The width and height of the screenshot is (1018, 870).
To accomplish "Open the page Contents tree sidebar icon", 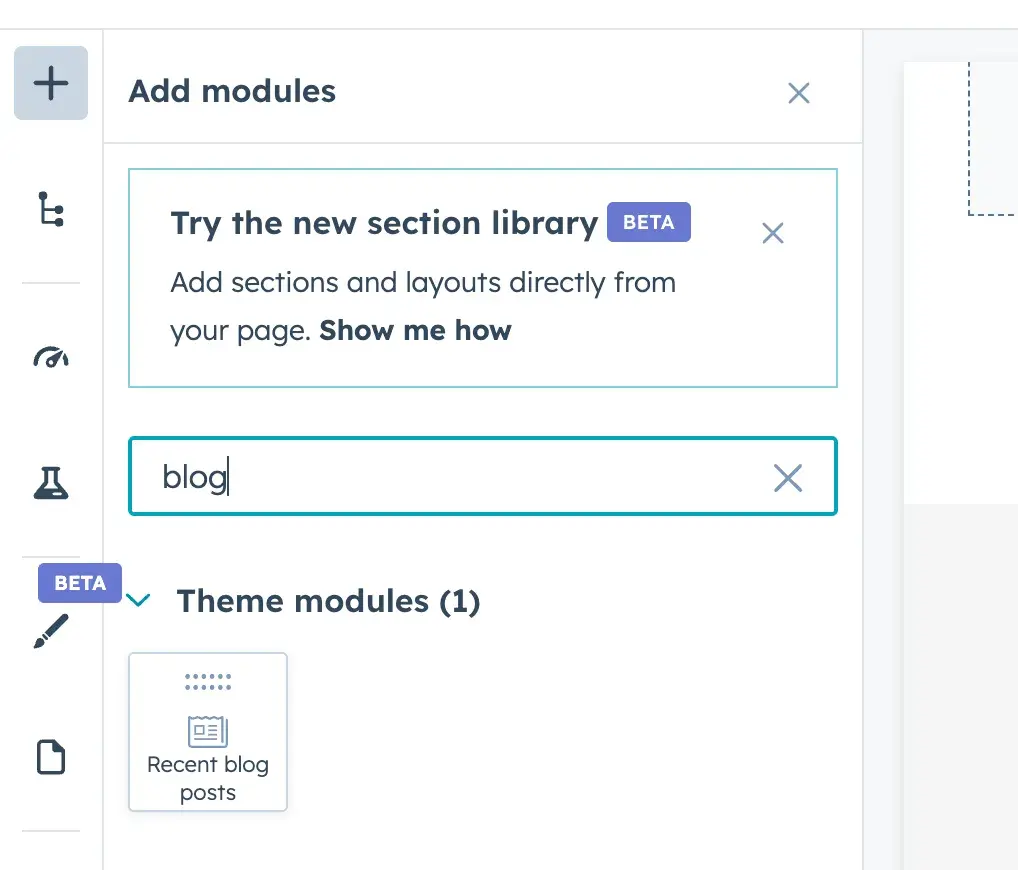I will click(50, 210).
